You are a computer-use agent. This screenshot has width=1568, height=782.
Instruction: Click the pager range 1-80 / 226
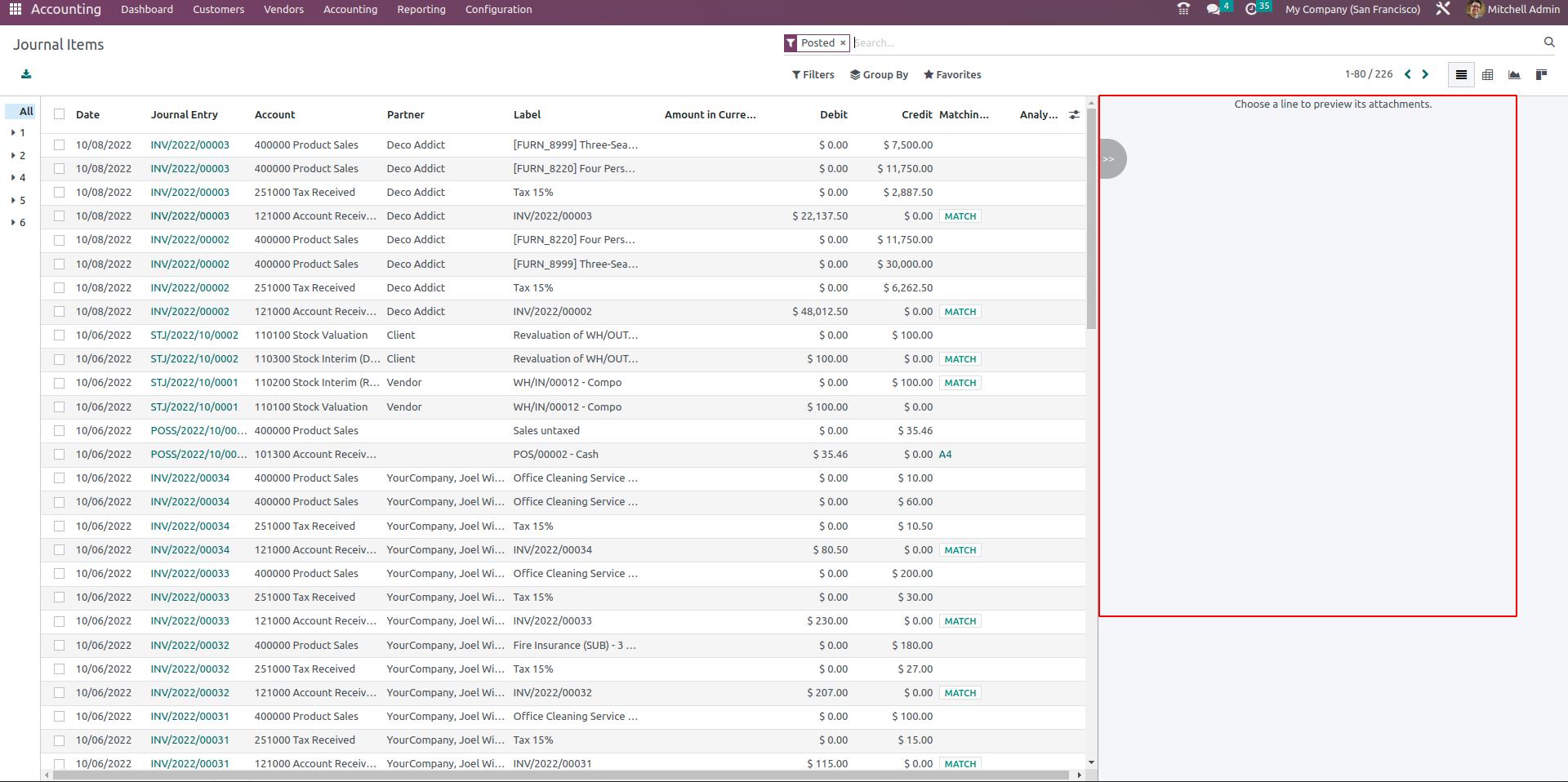point(1369,74)
